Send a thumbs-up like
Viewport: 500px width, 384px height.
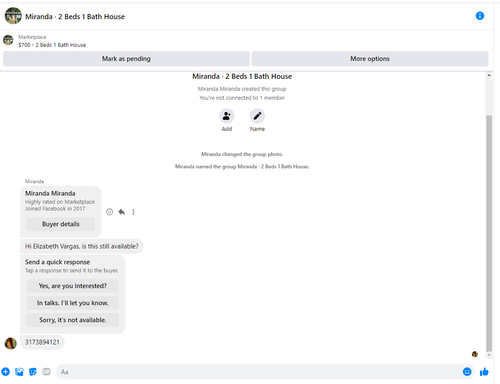(x=484, y=371)
